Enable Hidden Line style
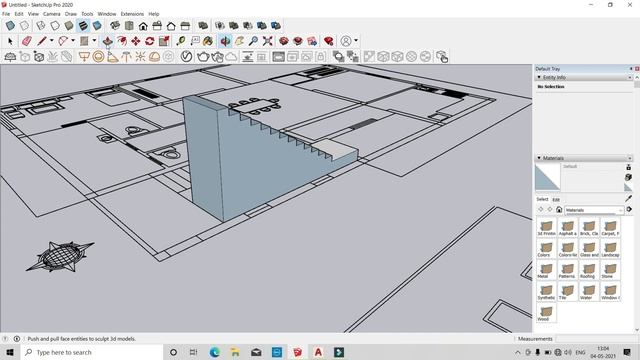 (x=55, y=26)
